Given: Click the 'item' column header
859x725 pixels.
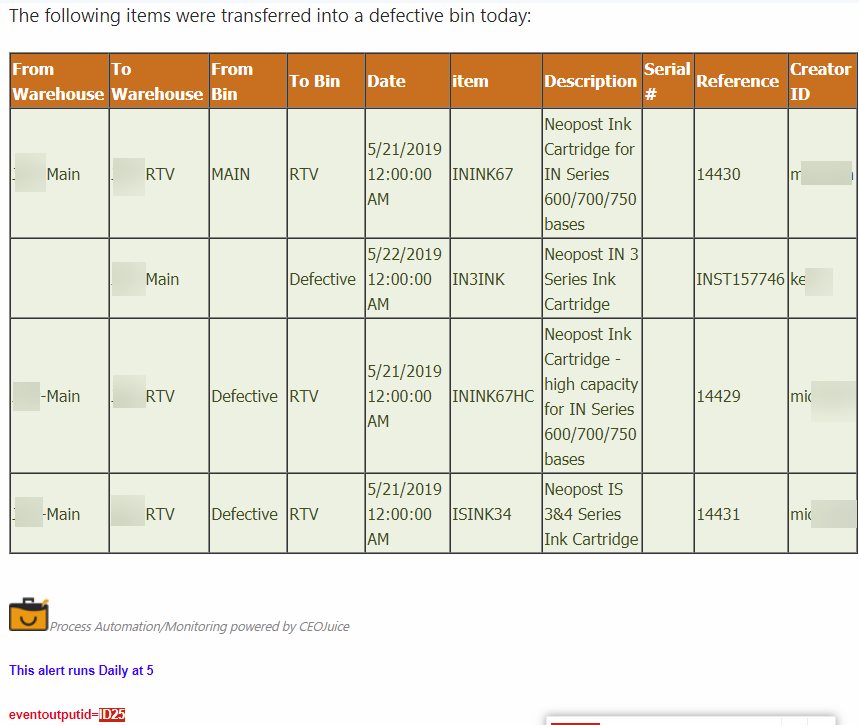Looking at the screenshot, I should click(x=496, y=81).
